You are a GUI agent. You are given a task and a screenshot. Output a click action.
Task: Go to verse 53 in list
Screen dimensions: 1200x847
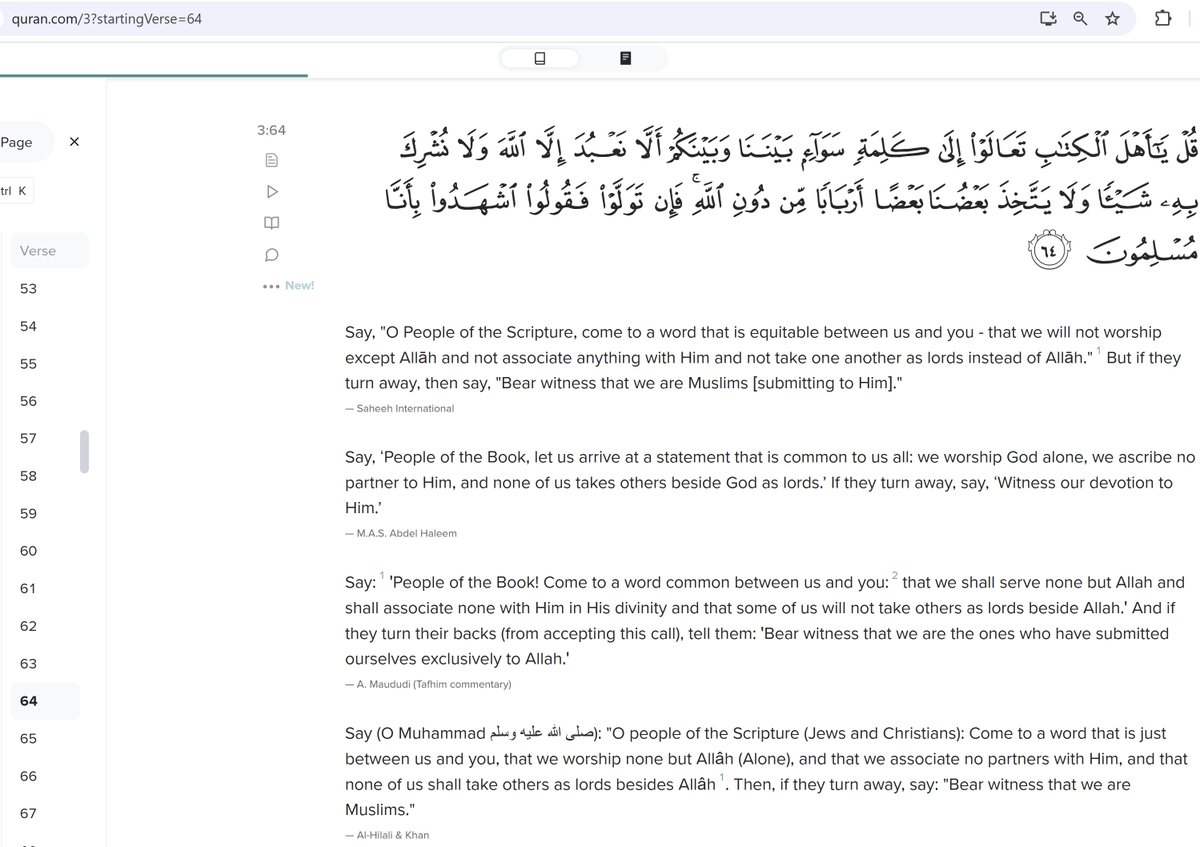click(28, 289)
